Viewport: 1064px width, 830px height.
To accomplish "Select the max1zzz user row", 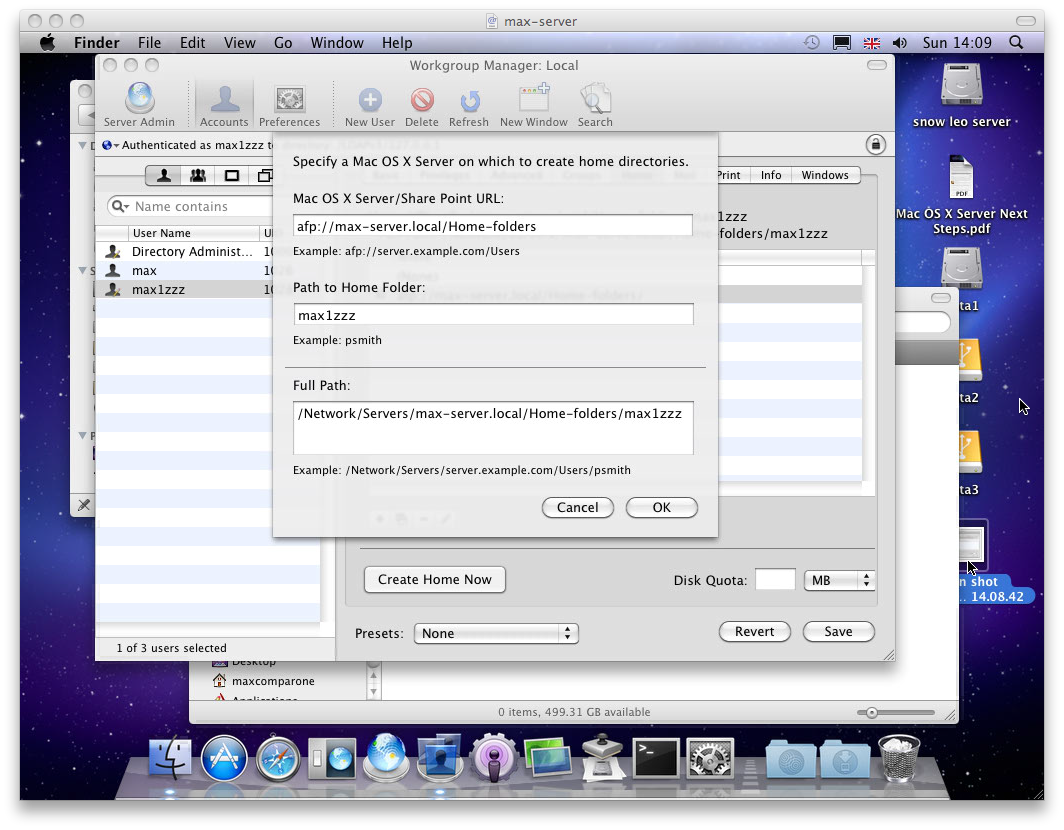I will [185, 290].
